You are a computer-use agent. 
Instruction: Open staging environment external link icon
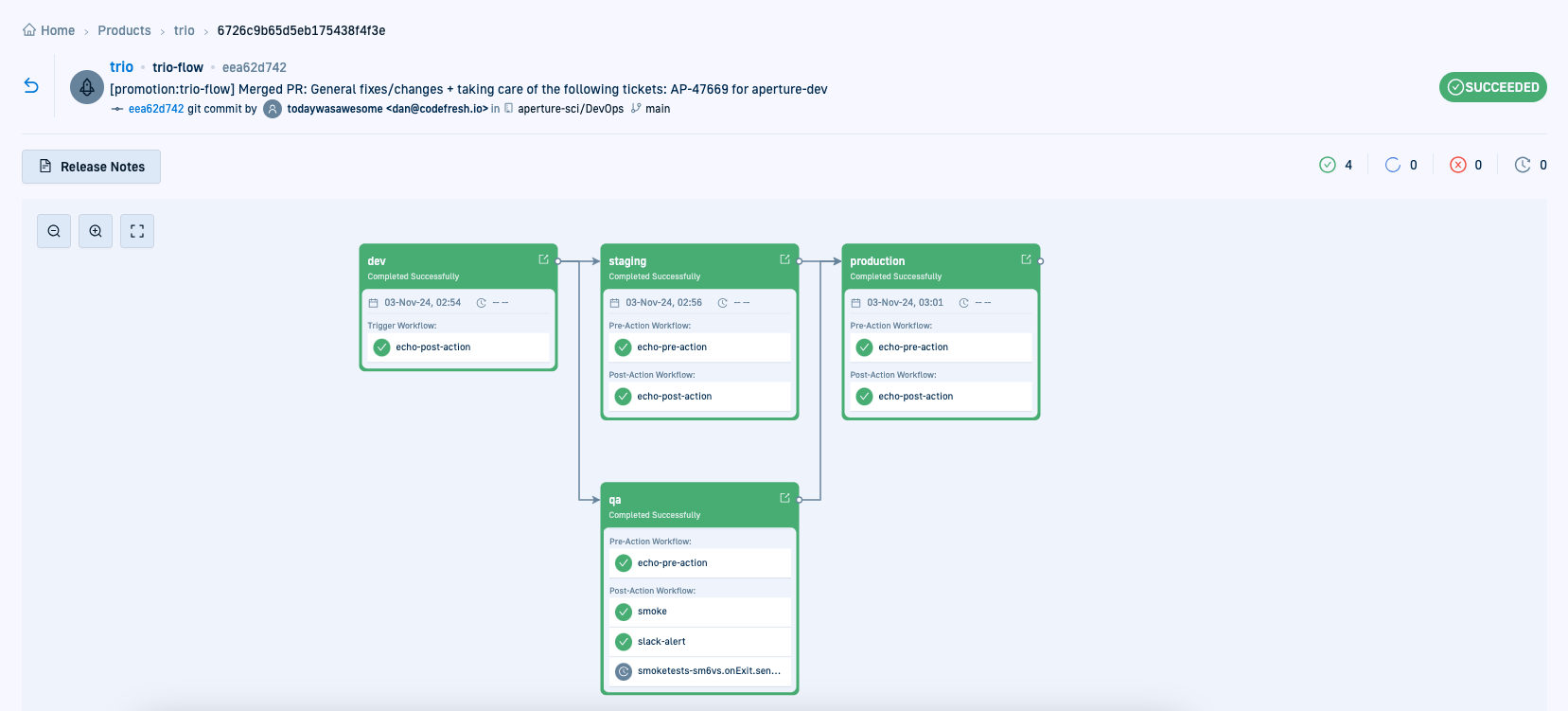click(784, 259)
